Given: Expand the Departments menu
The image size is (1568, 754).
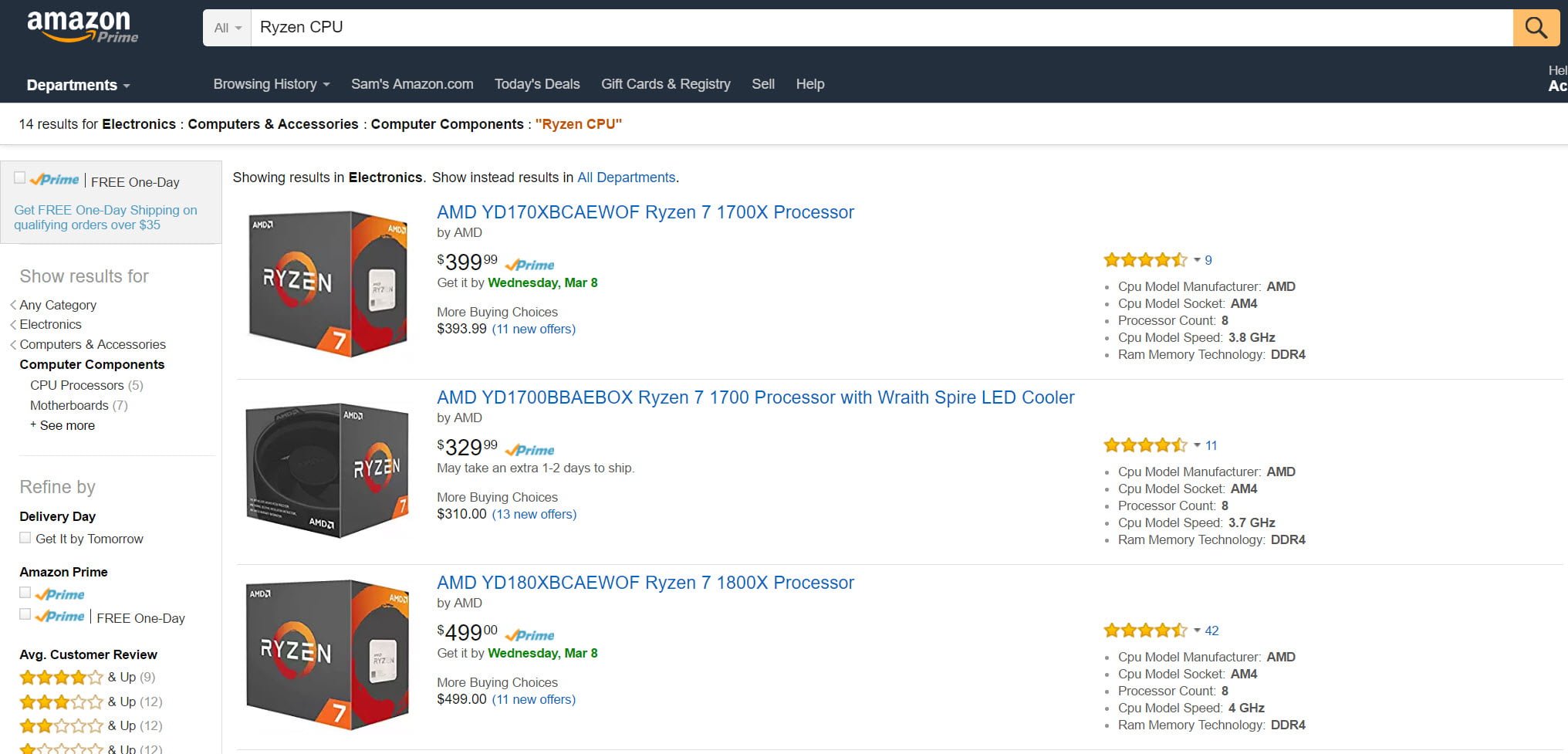Looking at the screenshot, I should (78, 85).
